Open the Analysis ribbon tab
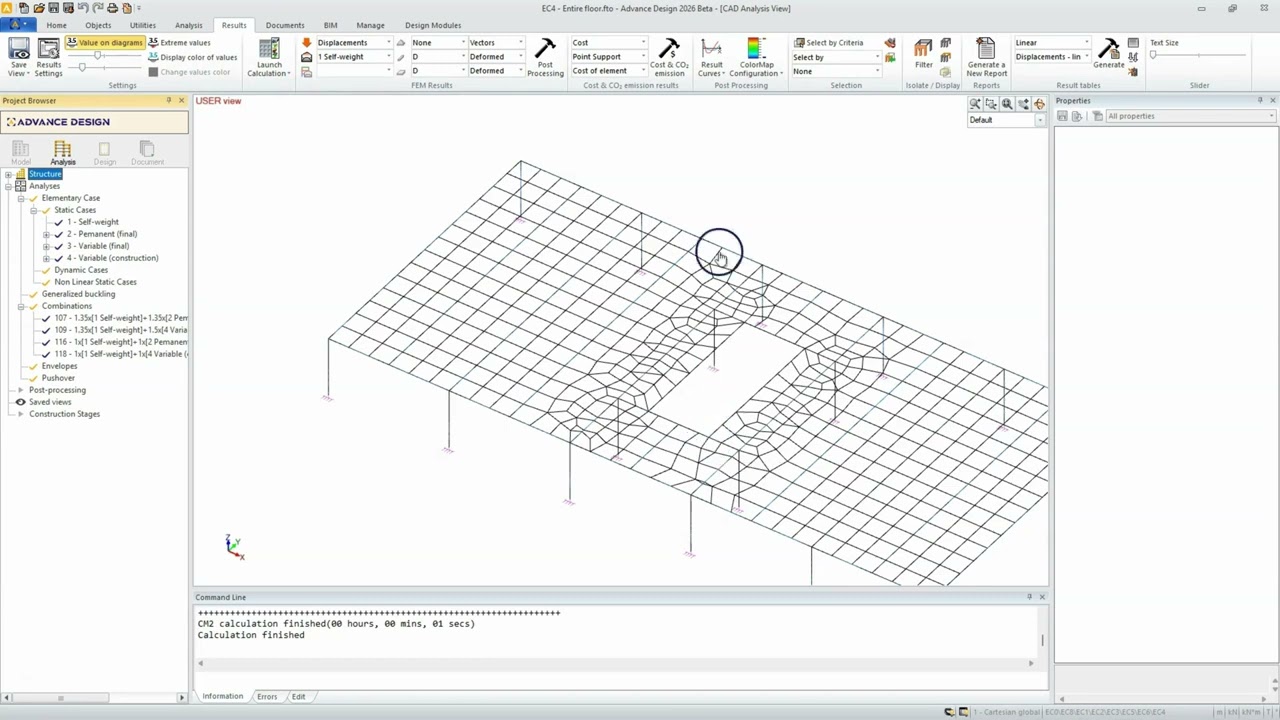1280x720 pixels. coord(188,25)
